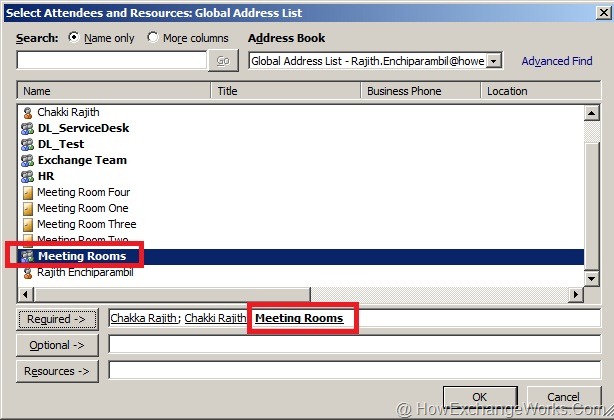Open the Advanced Find link
This screenshot has height=420, width=614.
[556, 61]
